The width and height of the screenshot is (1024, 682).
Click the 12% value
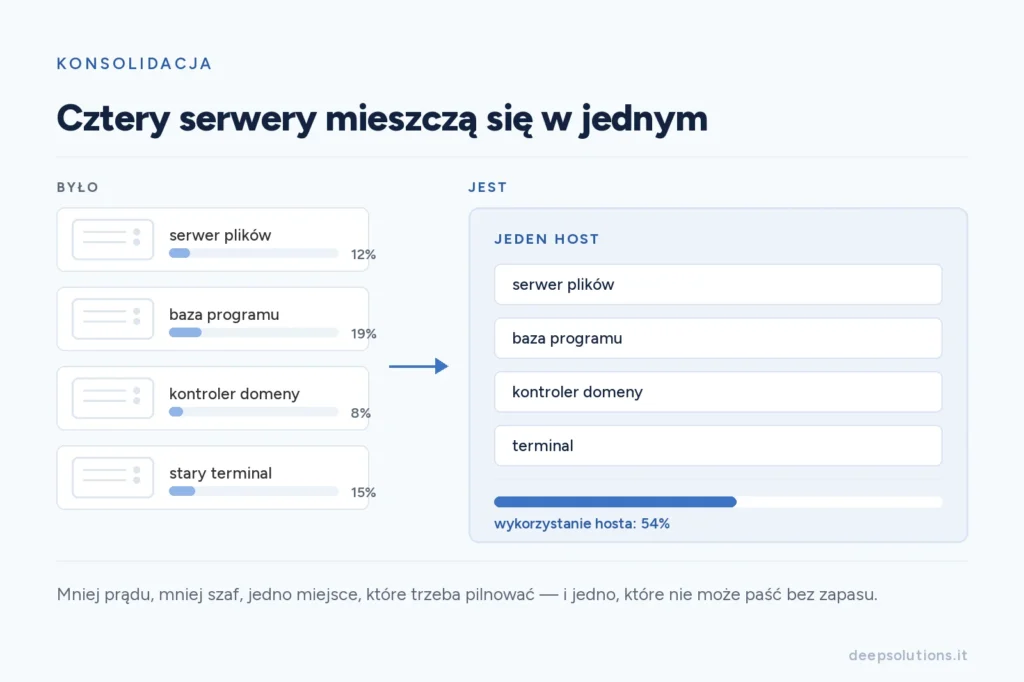(363, 255)
